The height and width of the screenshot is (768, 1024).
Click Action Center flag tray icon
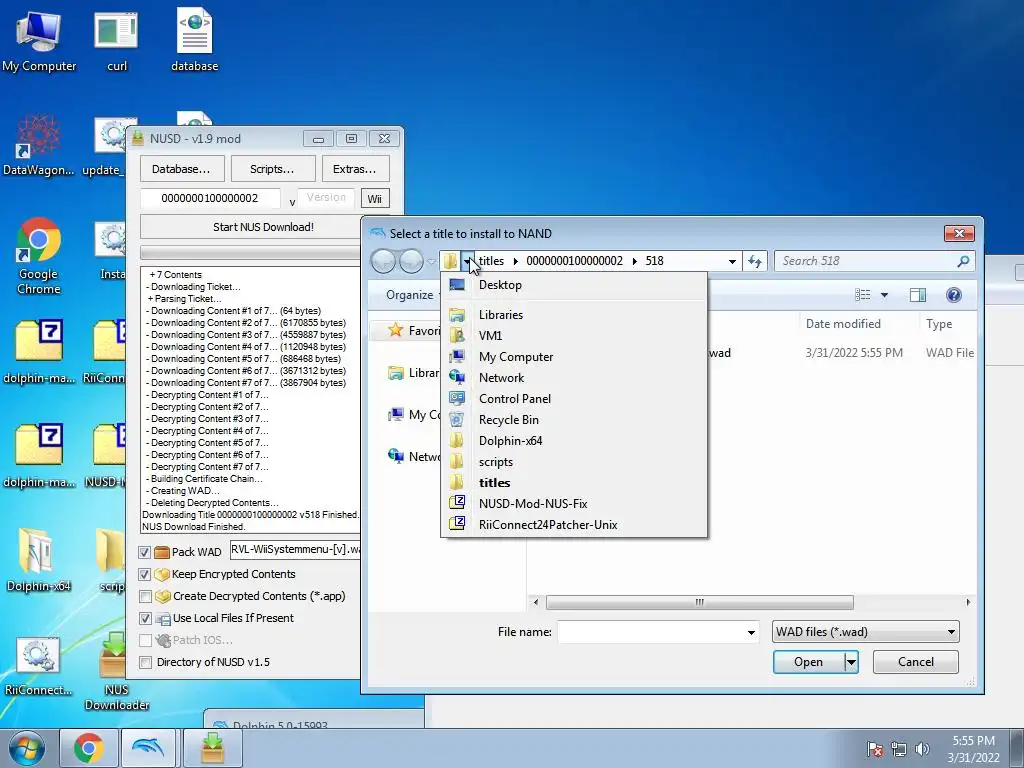pos(875,749)
